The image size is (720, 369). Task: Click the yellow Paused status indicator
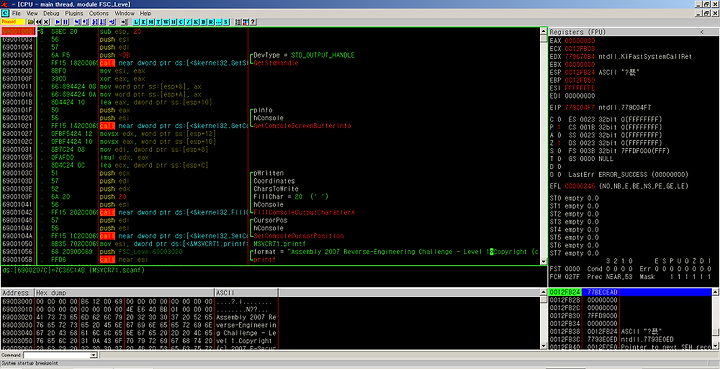(13, 22)
